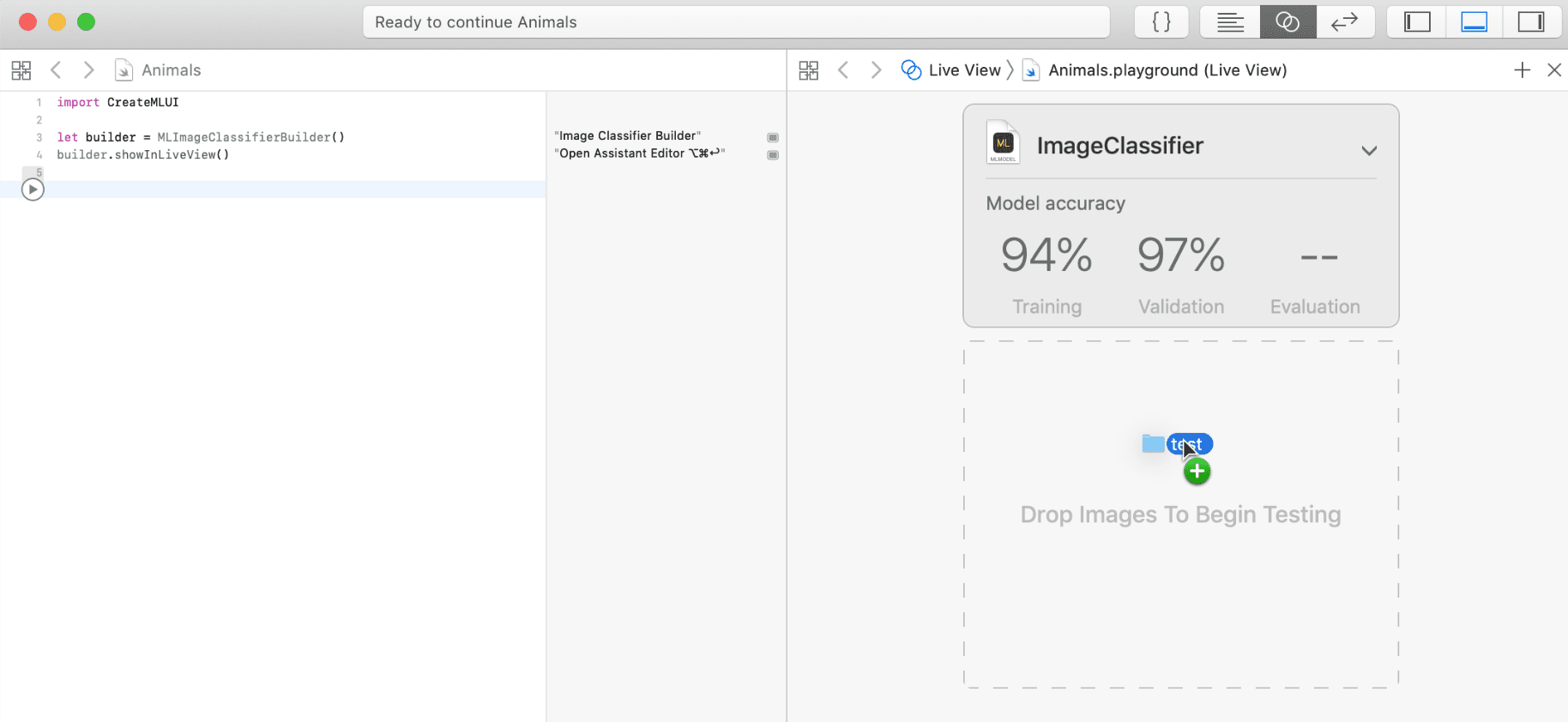
Task: Open related items grid in left editor
Action: (21, 70)
